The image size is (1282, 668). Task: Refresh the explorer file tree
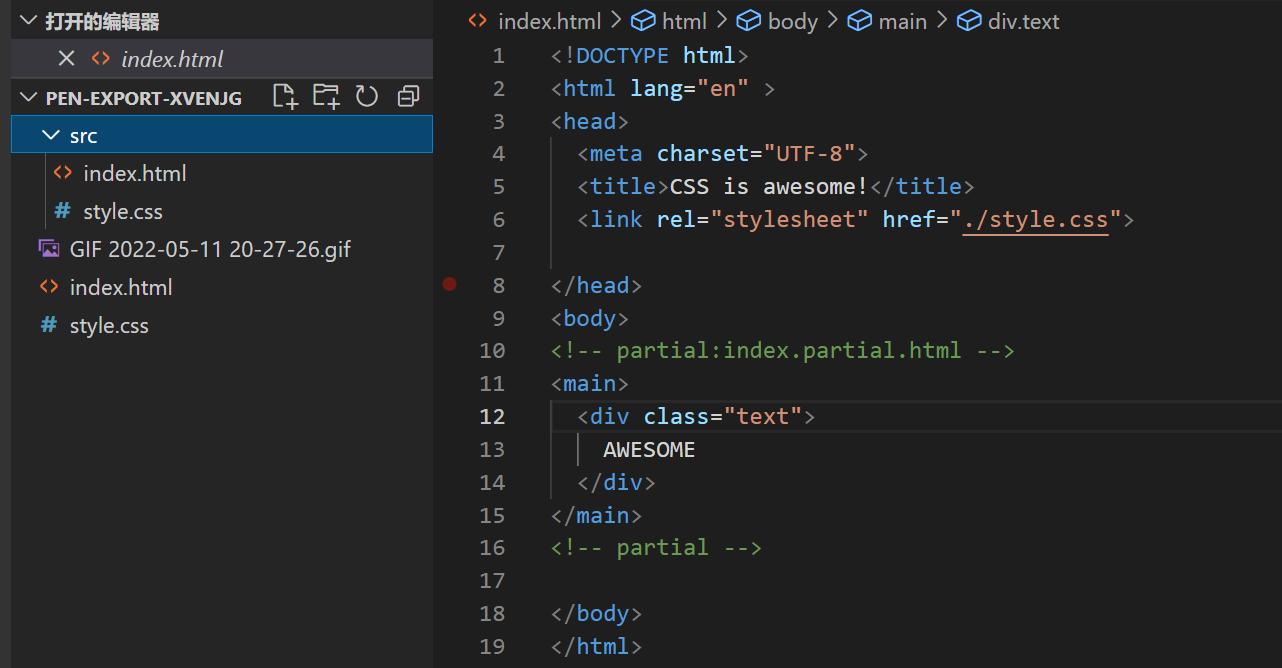(367, 97)
